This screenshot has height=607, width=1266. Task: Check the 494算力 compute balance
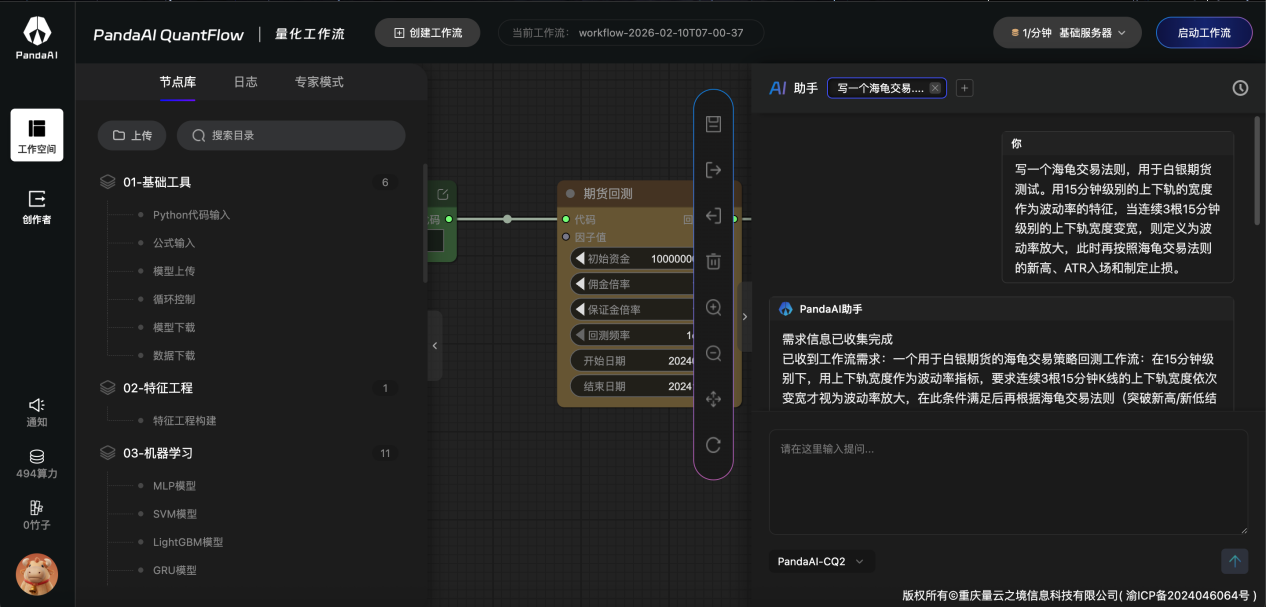pos(37,463)
